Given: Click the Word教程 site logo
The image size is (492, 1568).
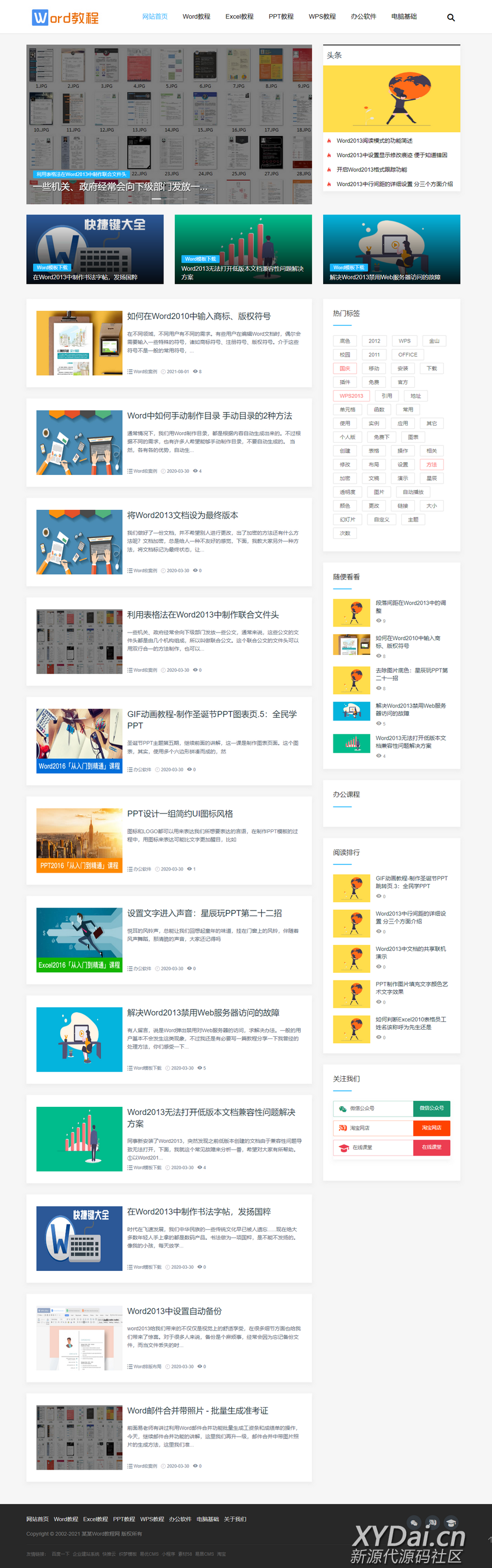Looking at the screenshot, I should 65,18.
